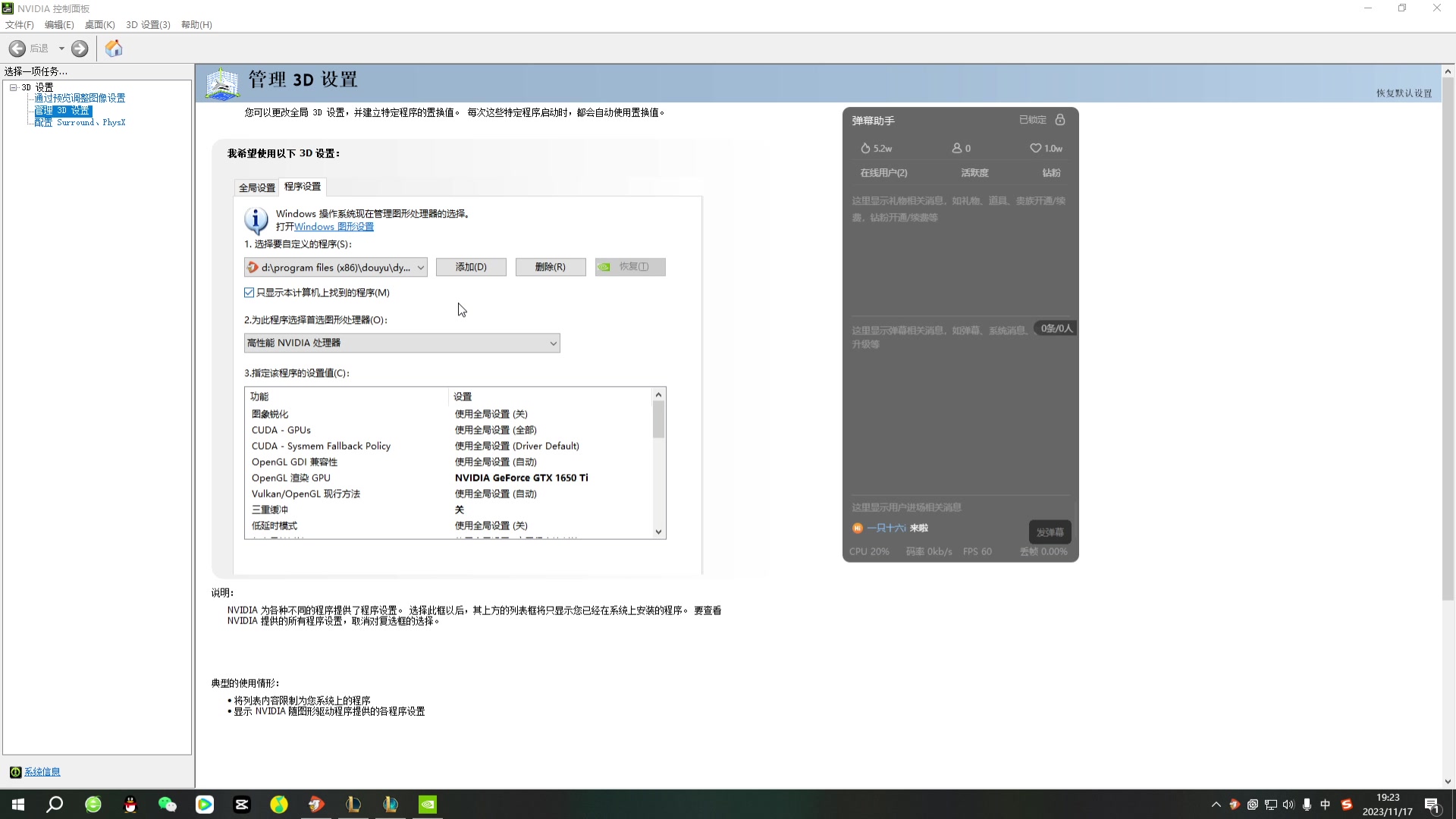Click 恢复默认设置 at the top right
Screen dimensions: 1456x819
1404,93
